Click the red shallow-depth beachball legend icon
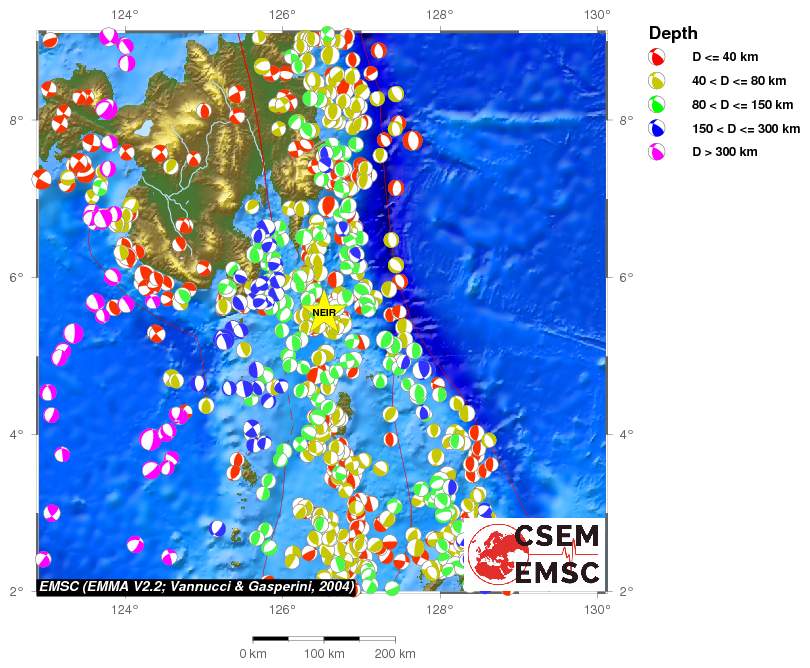The image size is (810, 668). point(658,57)
